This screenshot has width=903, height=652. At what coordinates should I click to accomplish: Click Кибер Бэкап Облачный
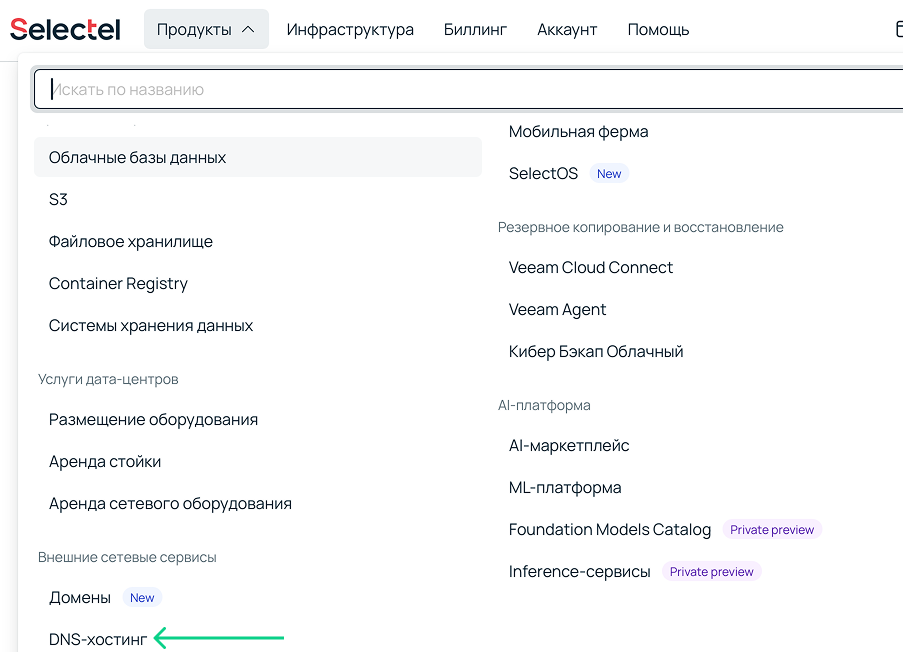point(596,351)
